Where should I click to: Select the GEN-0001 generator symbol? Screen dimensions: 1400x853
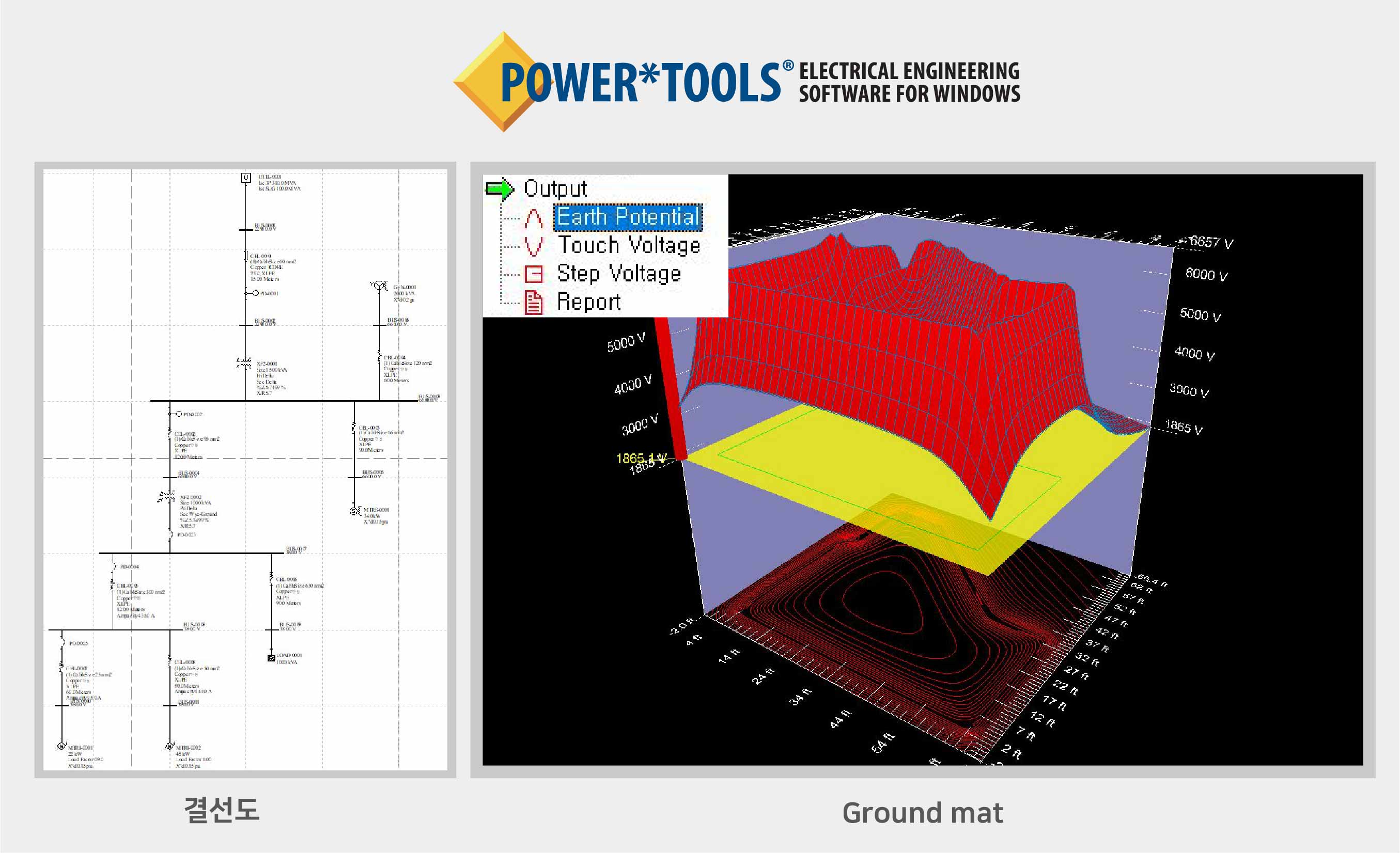point(379,285)
